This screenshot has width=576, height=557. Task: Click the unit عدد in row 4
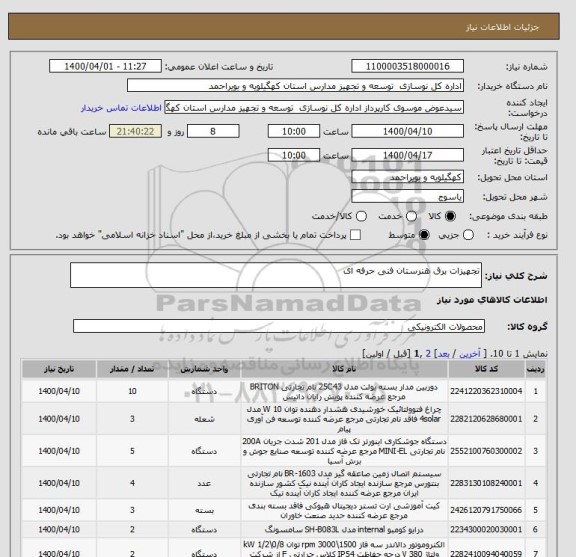[x=204, y=483]
